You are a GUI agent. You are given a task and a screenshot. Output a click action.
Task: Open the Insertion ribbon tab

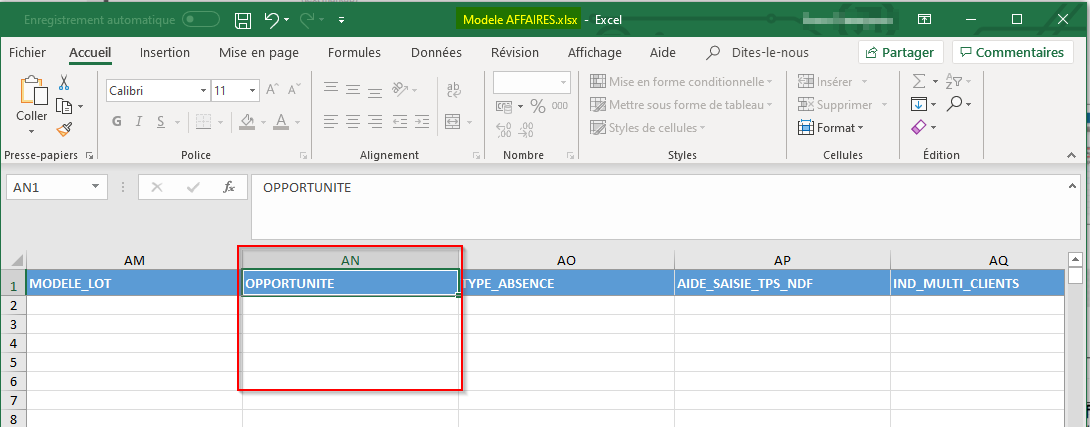pos(165,53)
